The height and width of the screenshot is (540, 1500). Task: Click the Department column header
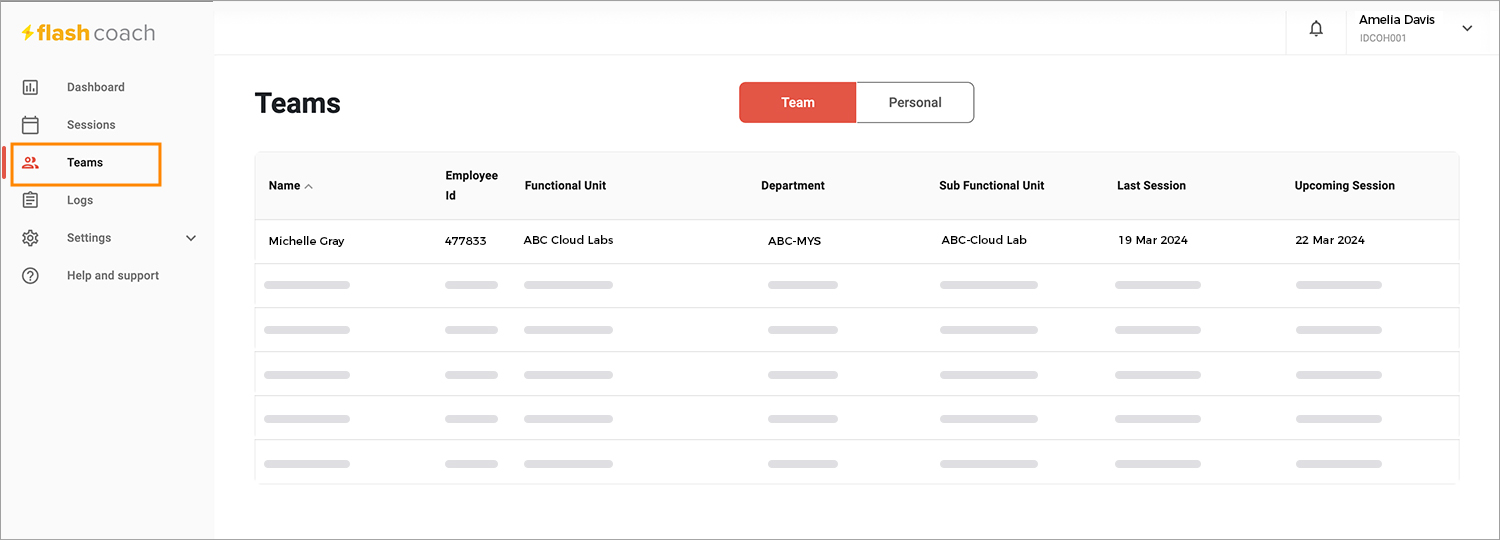tap(793, 185)
